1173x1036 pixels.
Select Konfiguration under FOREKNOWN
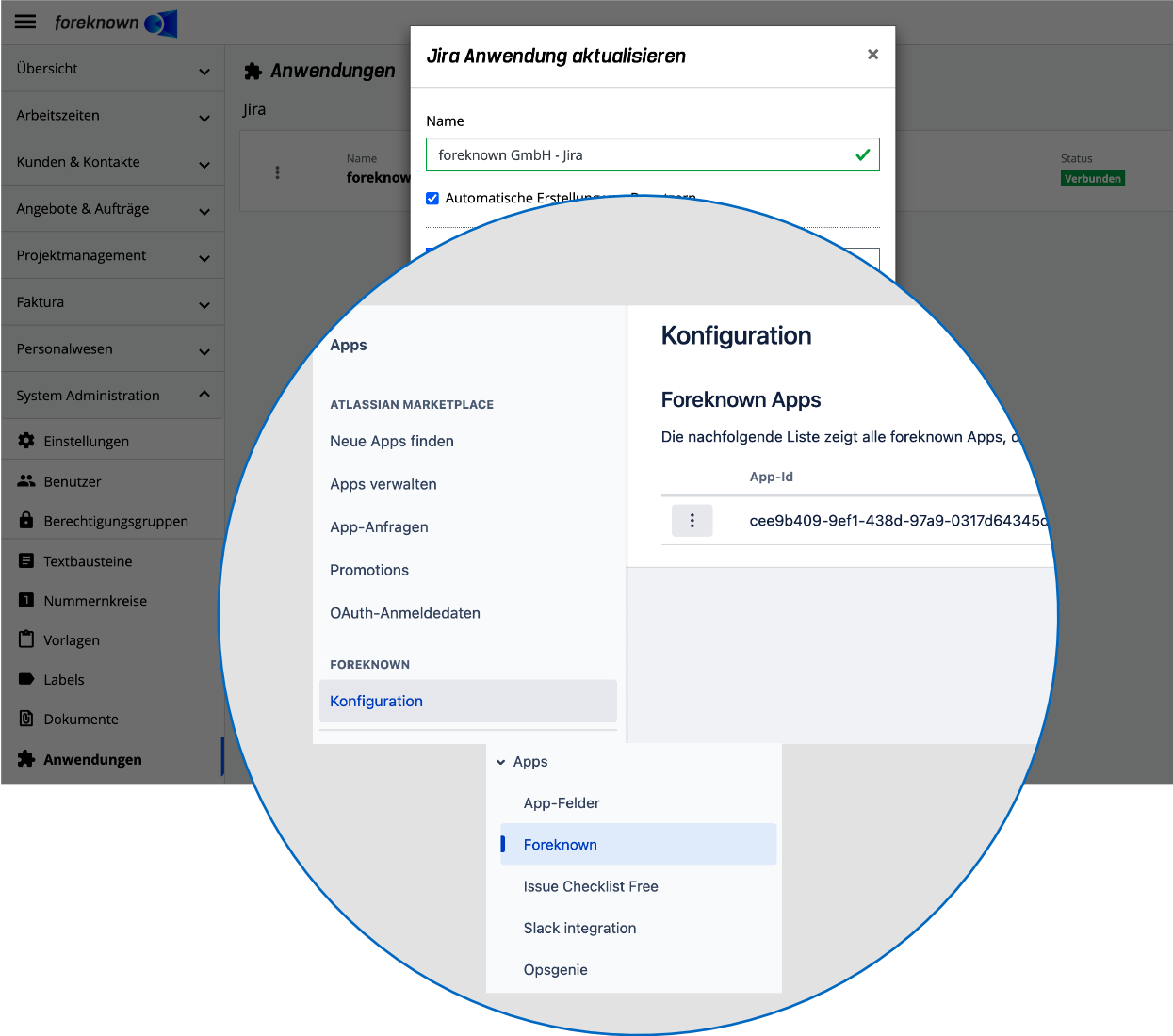point(468,701)
